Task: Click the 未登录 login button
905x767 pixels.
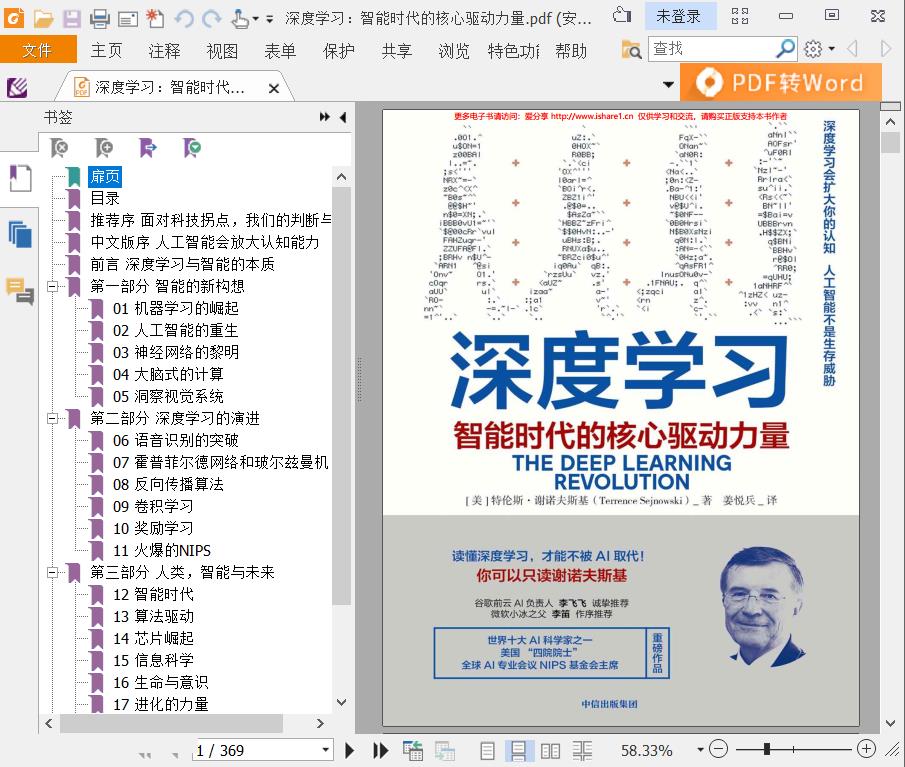Action: click(x=679, y=16)
